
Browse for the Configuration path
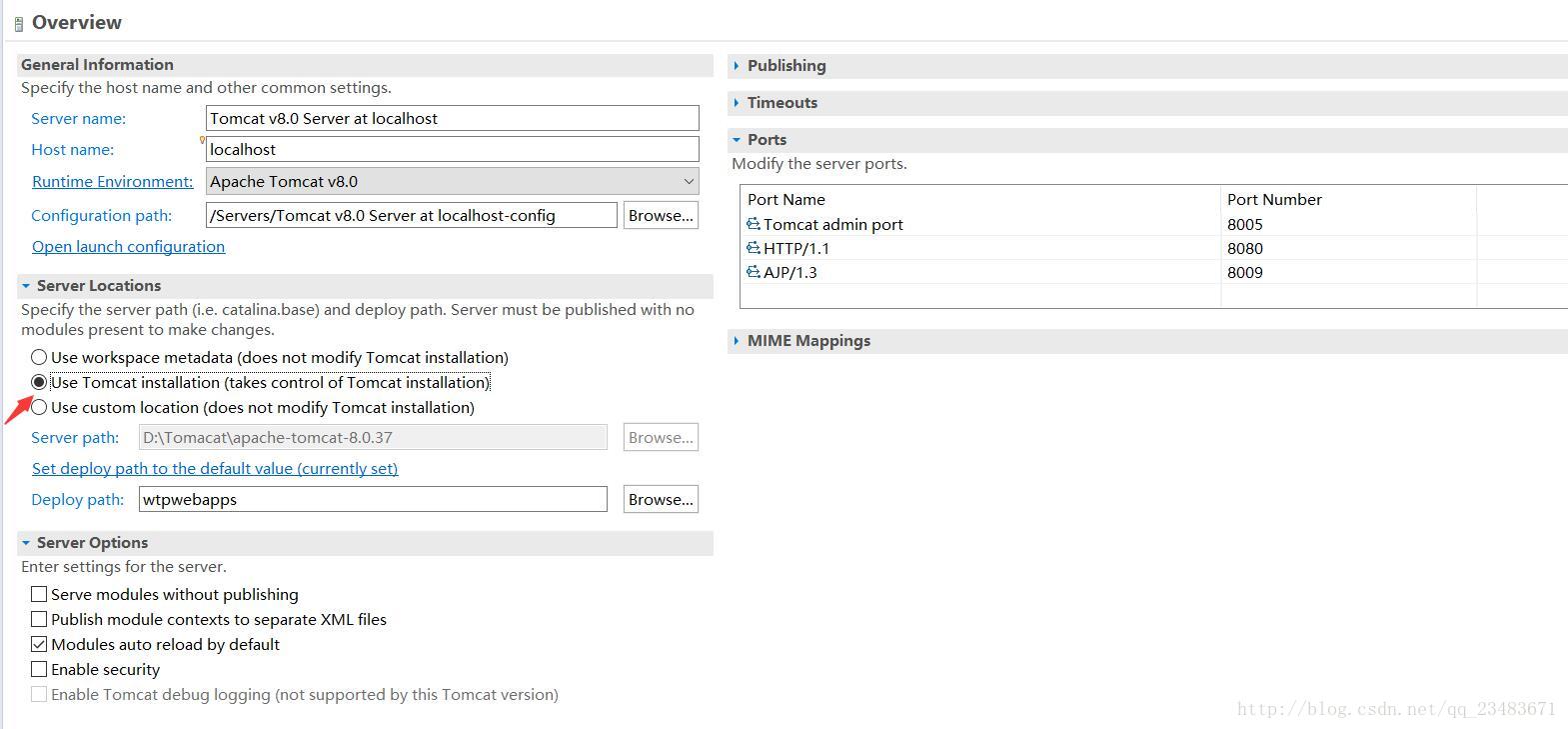click(x=661, y=215)
